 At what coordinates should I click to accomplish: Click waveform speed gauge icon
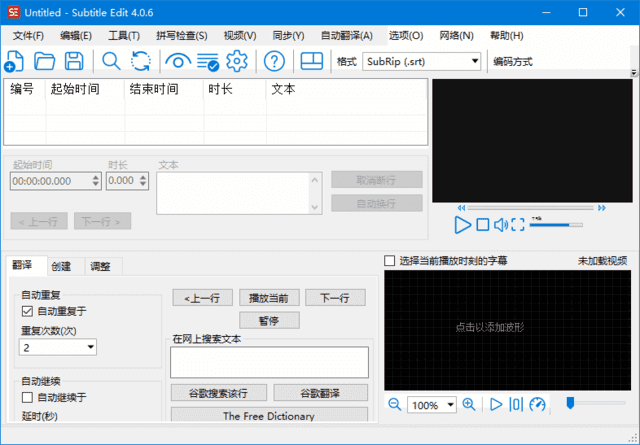(537, 405)
